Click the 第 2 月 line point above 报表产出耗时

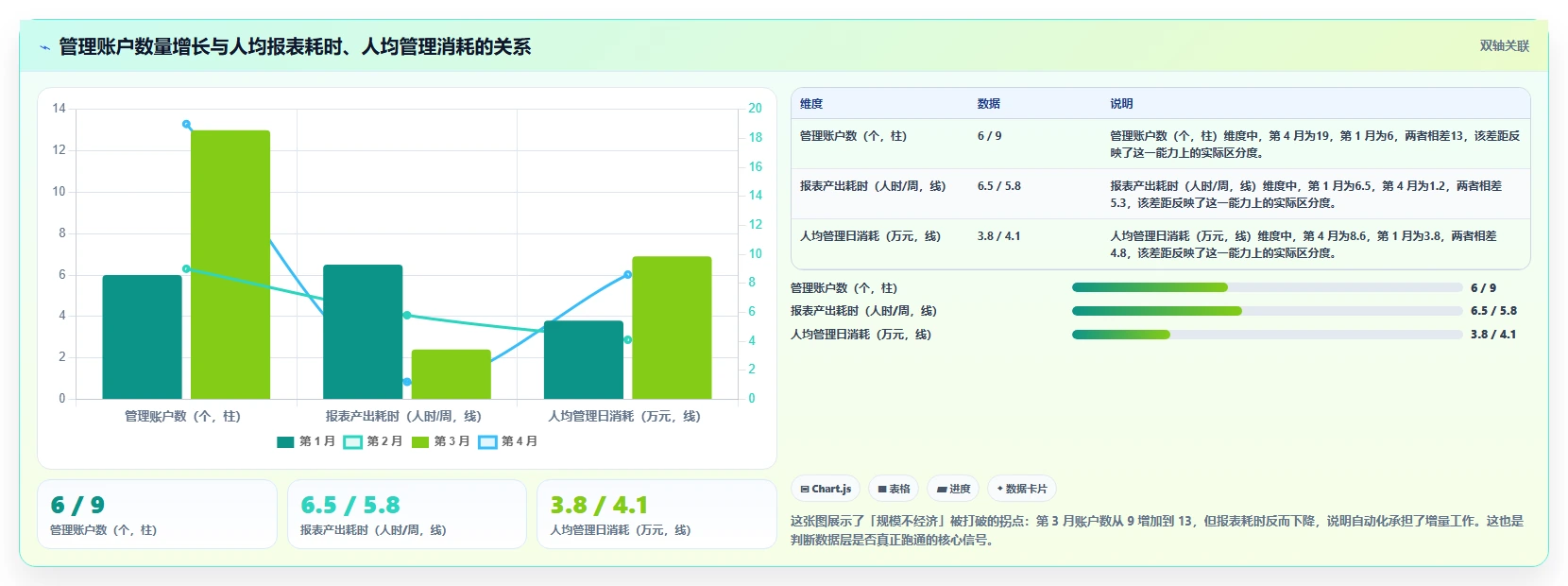[407, 315]
